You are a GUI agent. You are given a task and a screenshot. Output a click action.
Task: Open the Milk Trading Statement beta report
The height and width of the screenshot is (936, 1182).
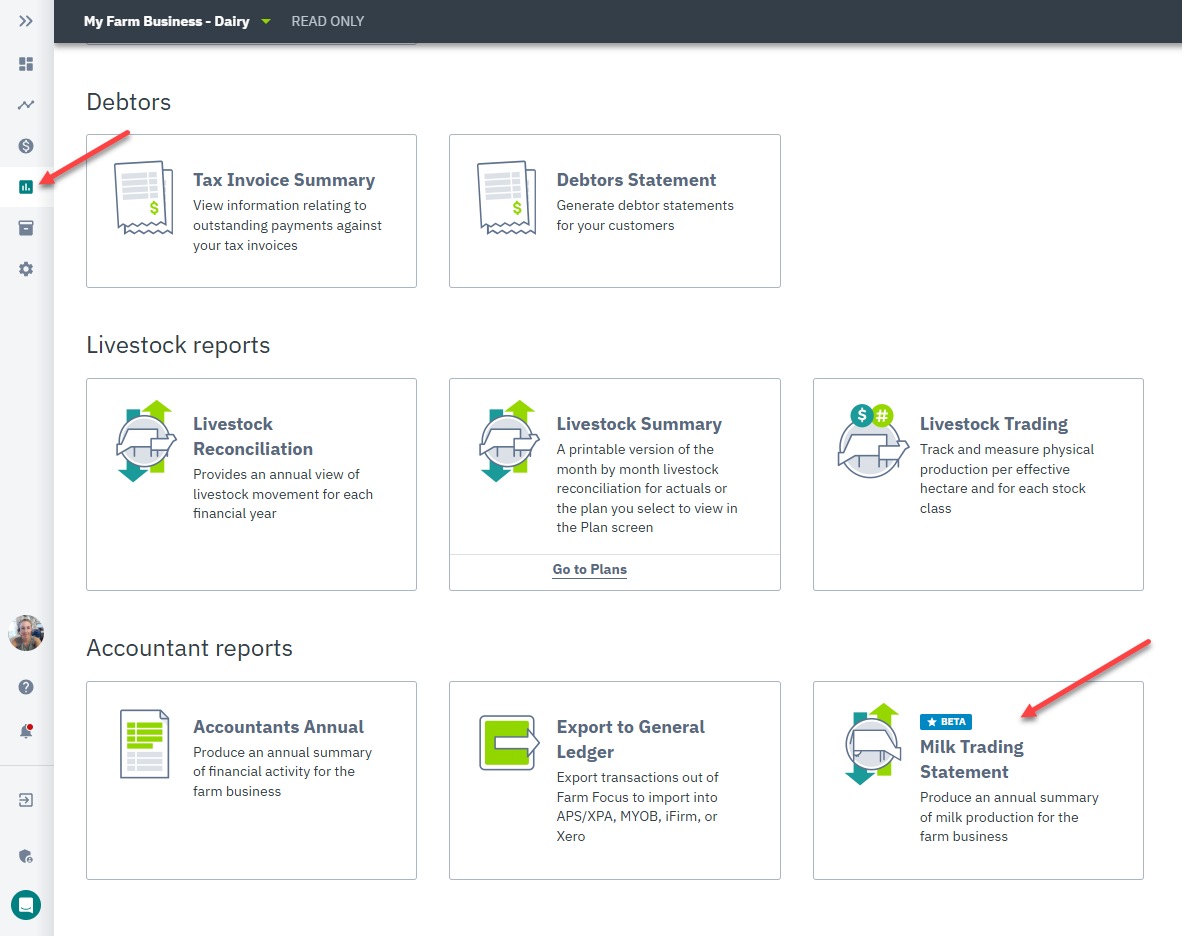pos(978,780)
